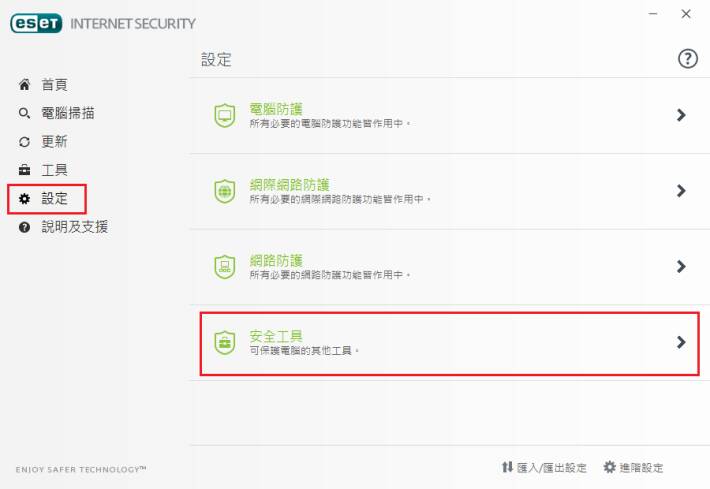The image size is (710, 489).
Task: Open the help question mark icon
Action: point(687,58)
